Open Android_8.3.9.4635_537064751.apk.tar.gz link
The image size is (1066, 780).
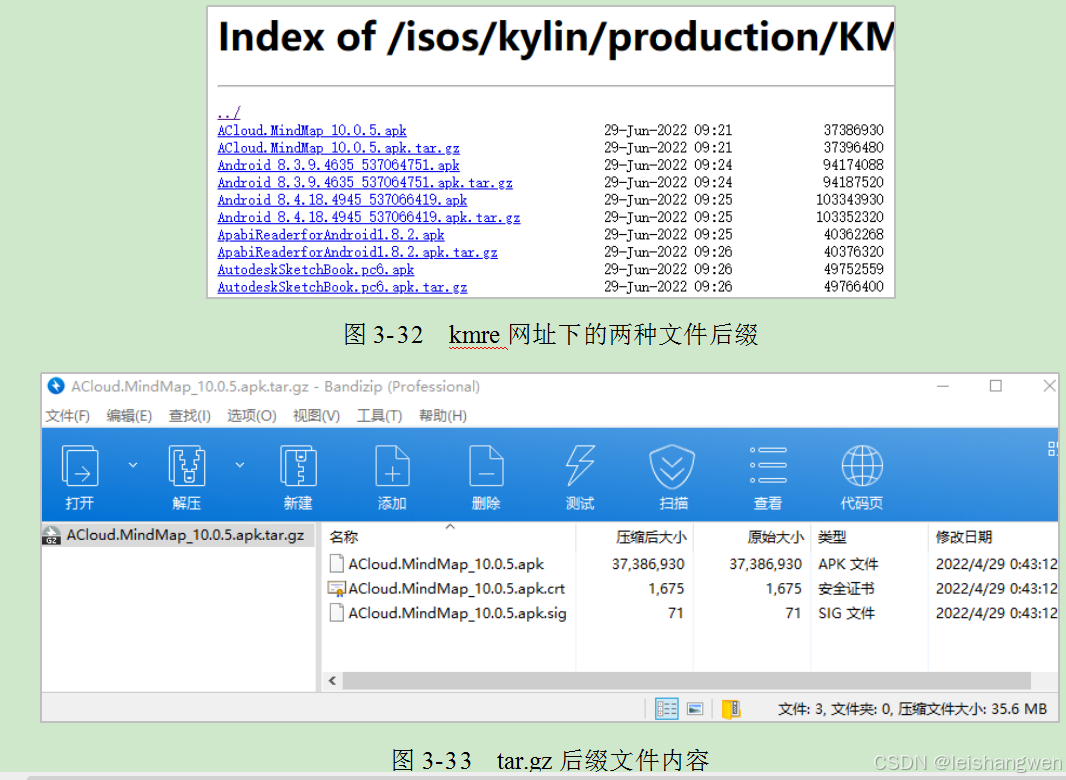[x=365, y=183]
